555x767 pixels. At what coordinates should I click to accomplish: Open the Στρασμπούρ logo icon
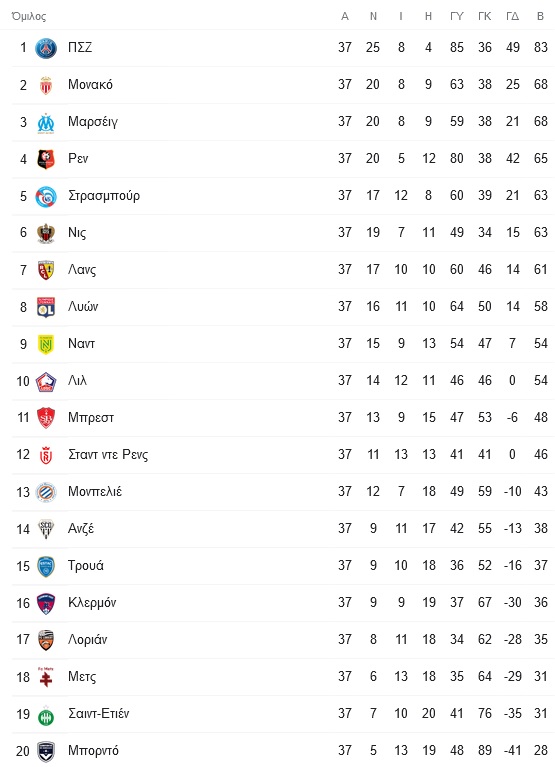(46, 196)
